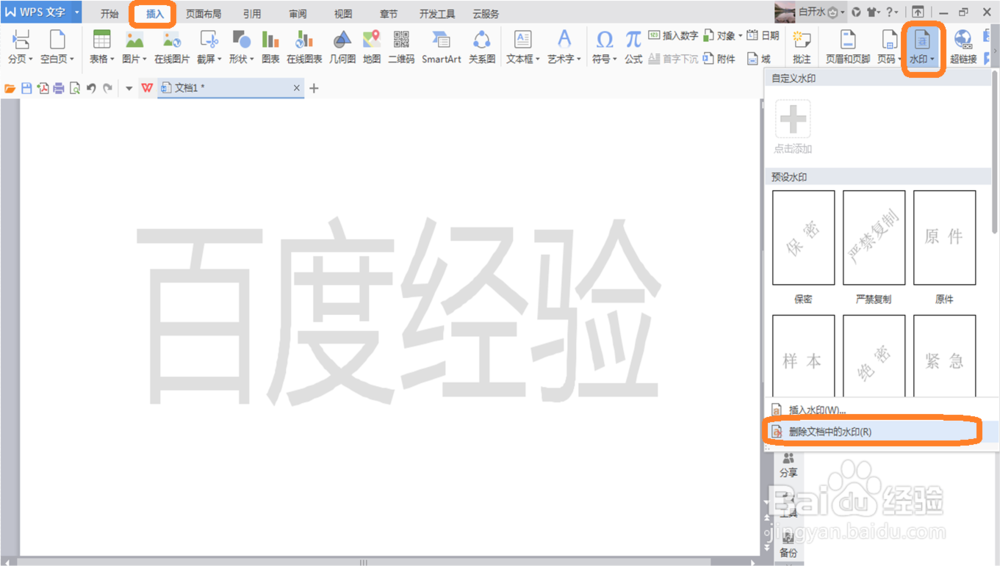The image size is (1000, 566).
Task: Expand the WordArt (艺术字) dropdown arrow
Action: (x=578, y=59)
